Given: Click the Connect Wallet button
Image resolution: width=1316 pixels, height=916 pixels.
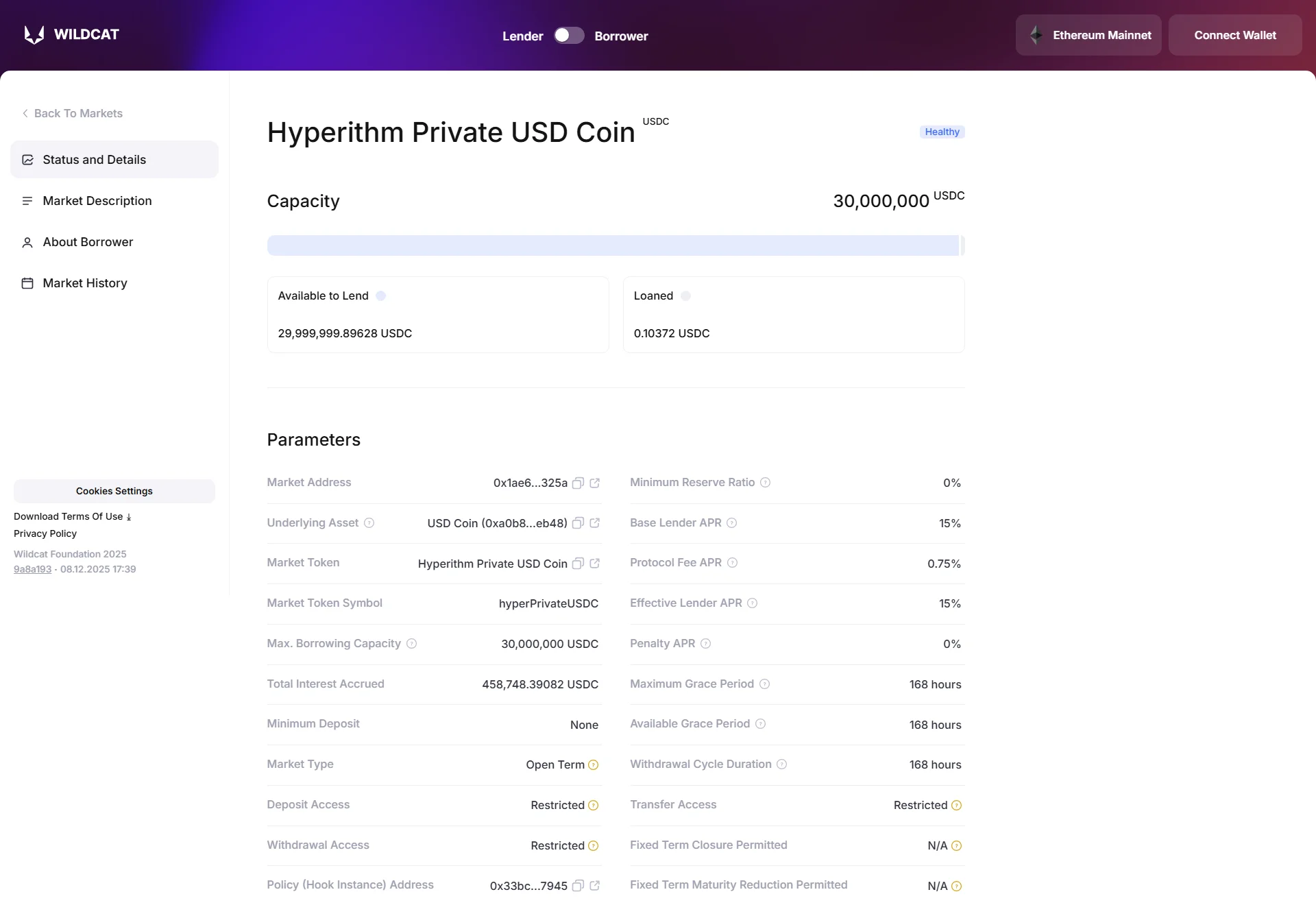Looking at the screenshot, I should [x=1235, y=35].
